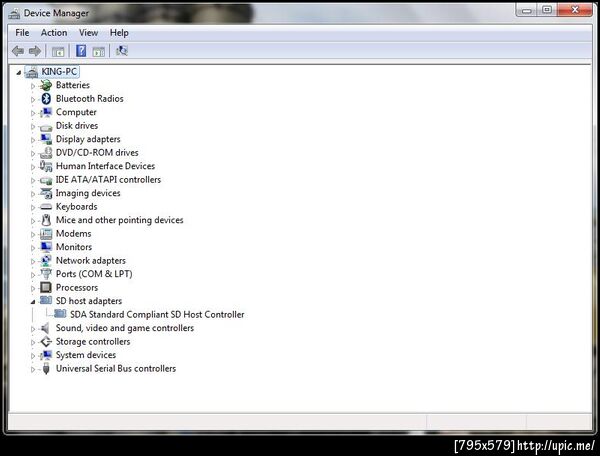Select the Monitors label
This screenshot has width=600, height=456.
[x=74, y=247]
